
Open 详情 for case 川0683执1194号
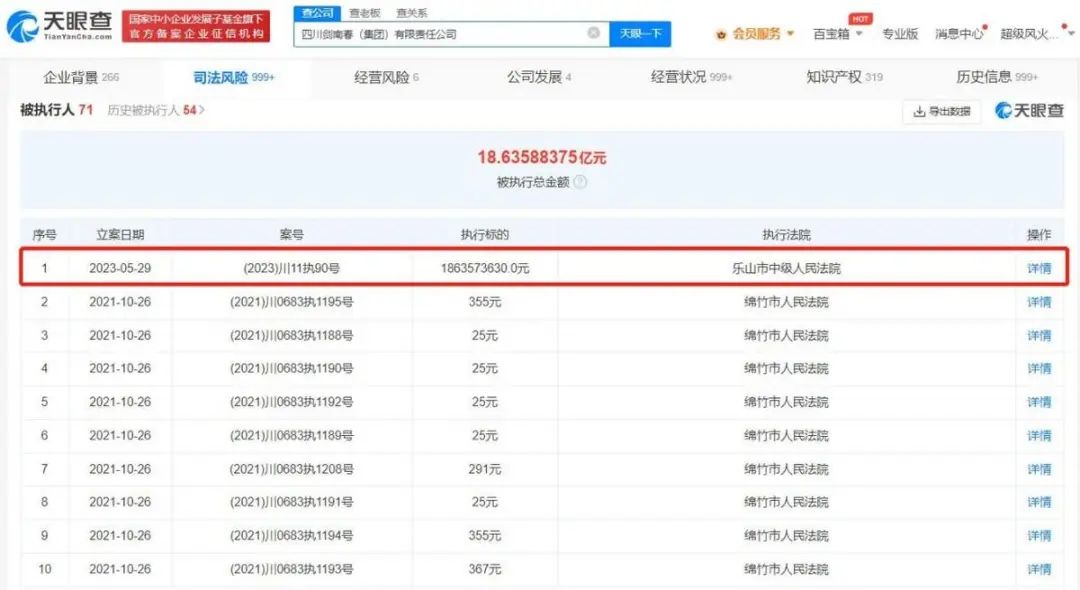click(1039, 536)
